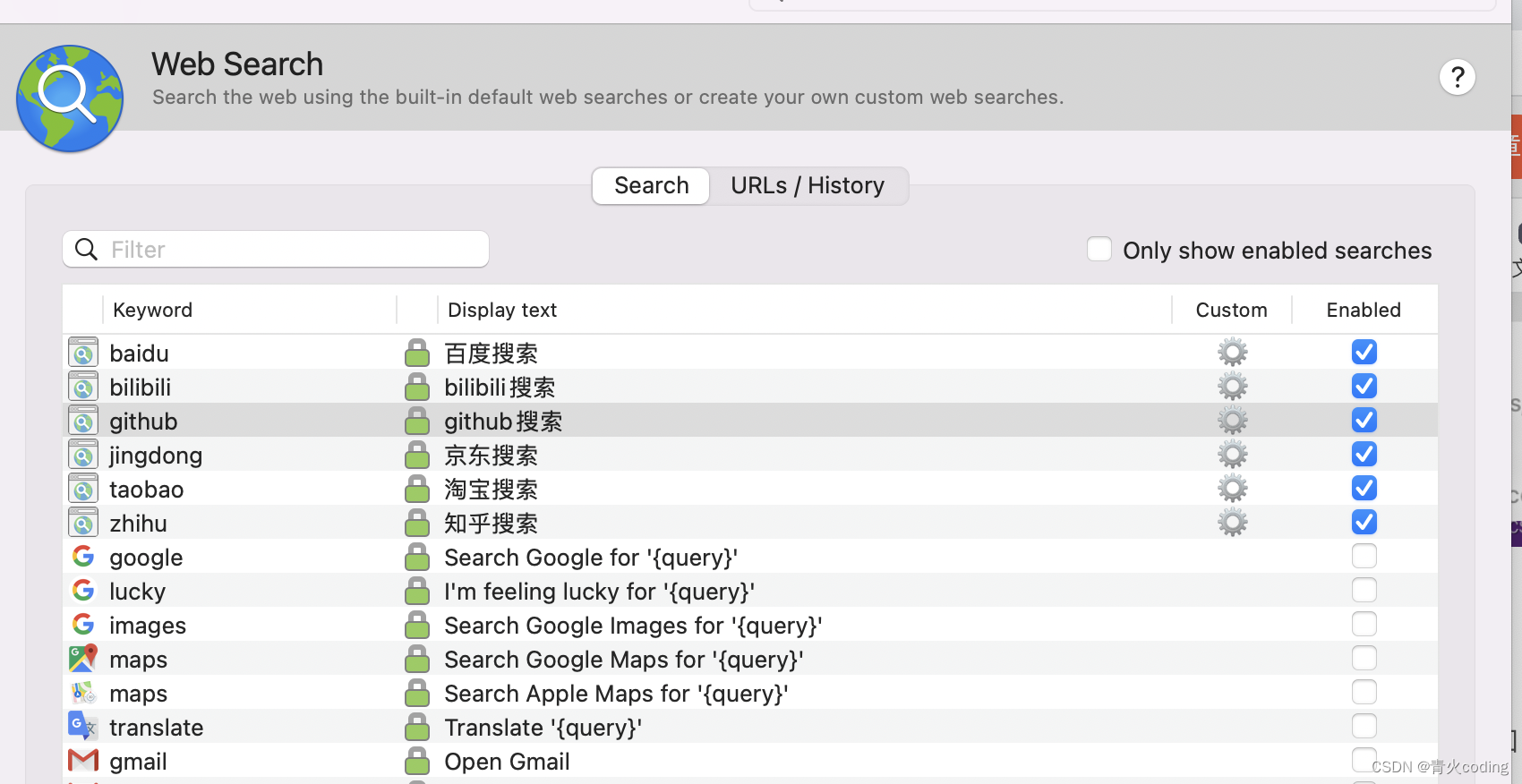Enable the translate search checkbox
This screenshot has height=784, width=1522.
tap(1364, 726)
